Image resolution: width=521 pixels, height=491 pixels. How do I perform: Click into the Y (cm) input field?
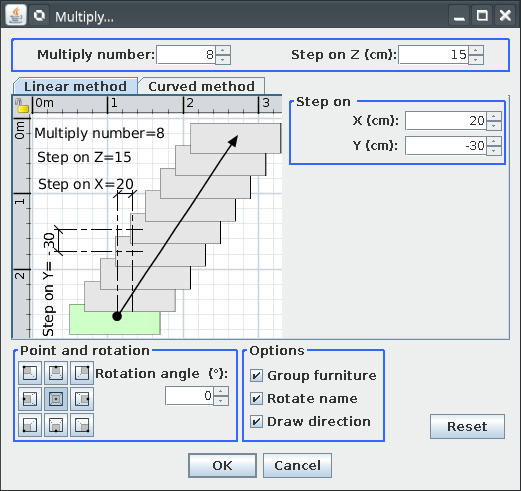(x=446, y=146)
